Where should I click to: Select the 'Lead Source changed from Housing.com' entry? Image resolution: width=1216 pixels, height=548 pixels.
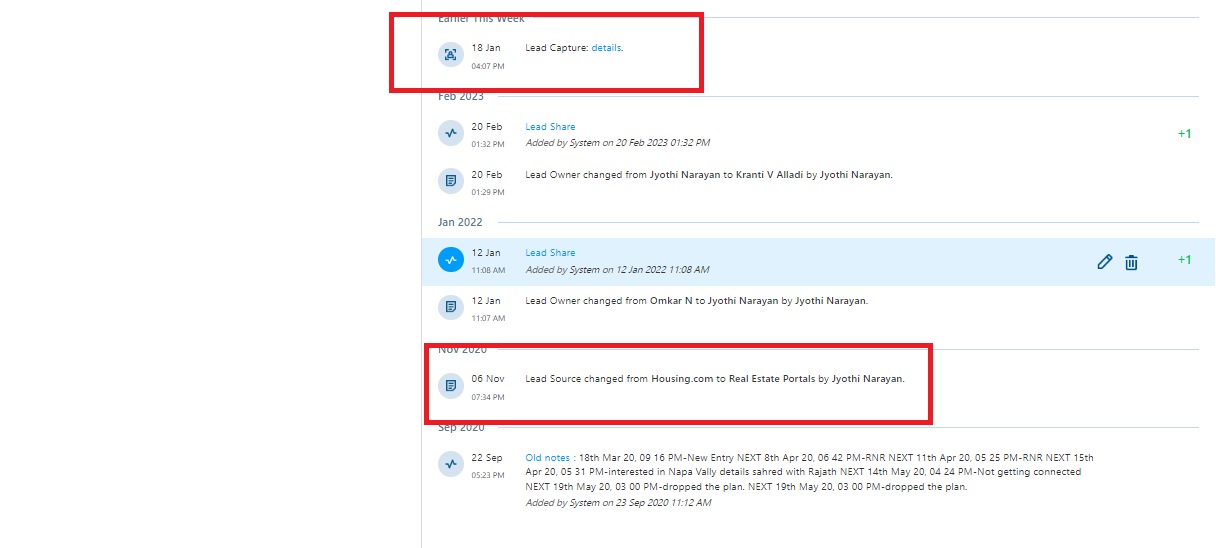pyautogui.click(x=715, y=379)
